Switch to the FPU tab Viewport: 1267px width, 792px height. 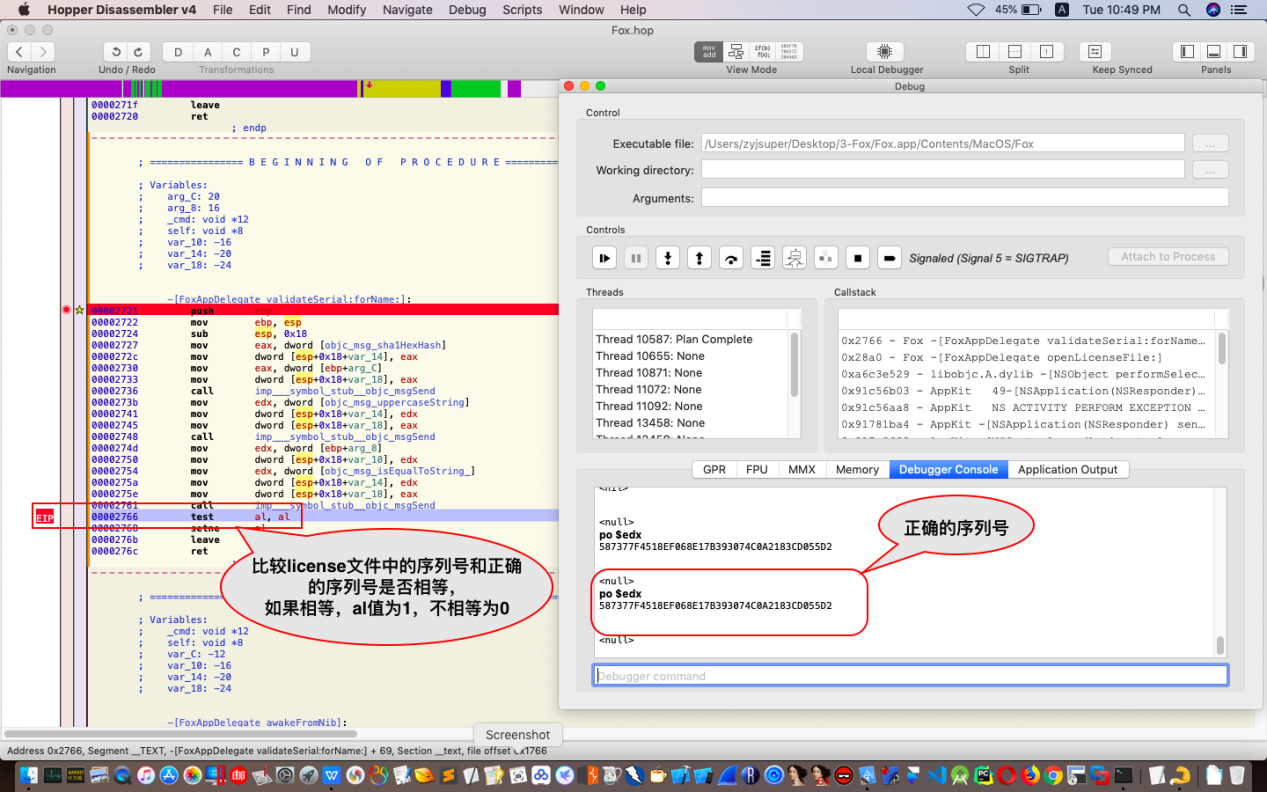757,469
